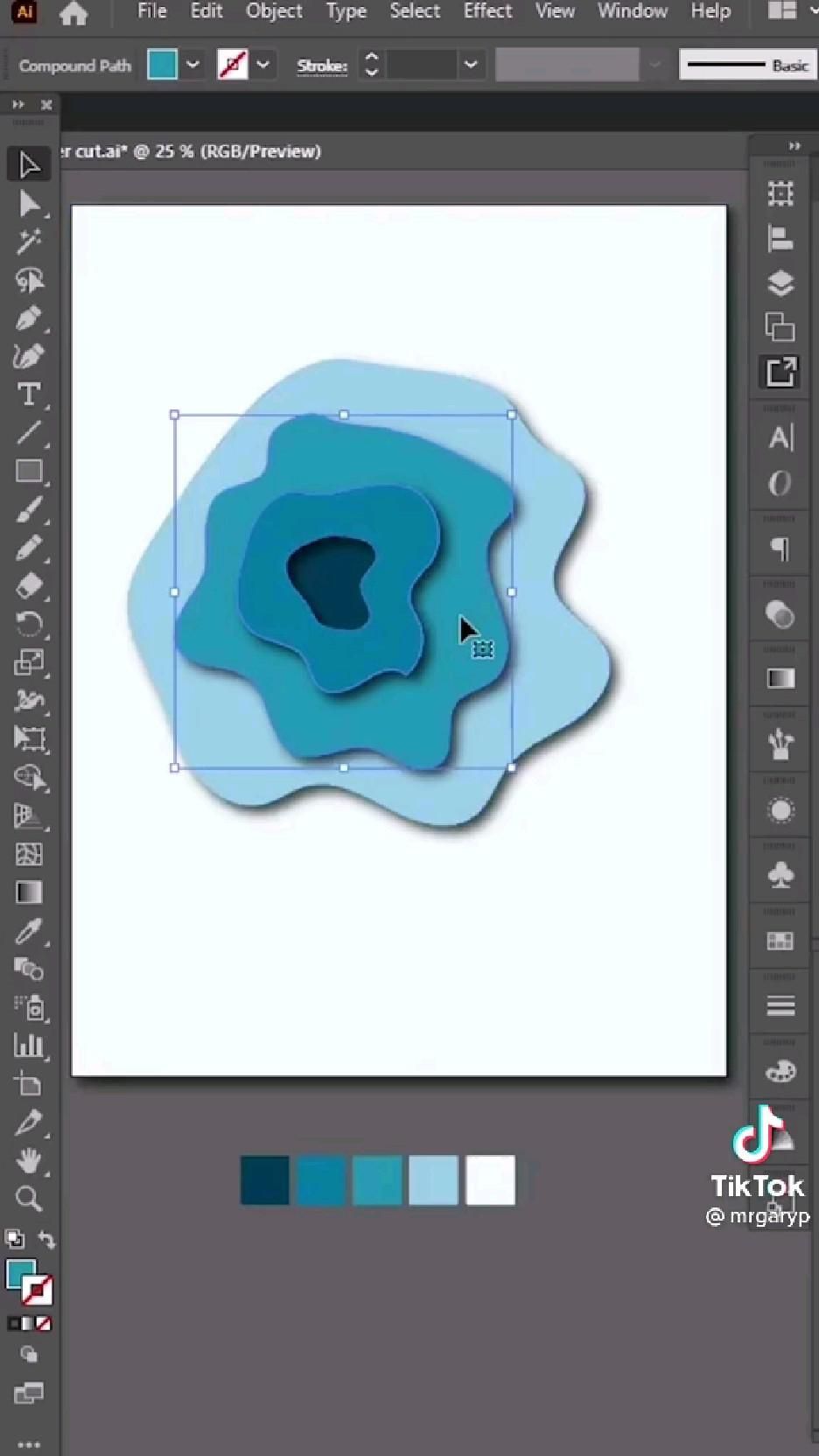Select the Mesh tool

[x=29, y=854]
